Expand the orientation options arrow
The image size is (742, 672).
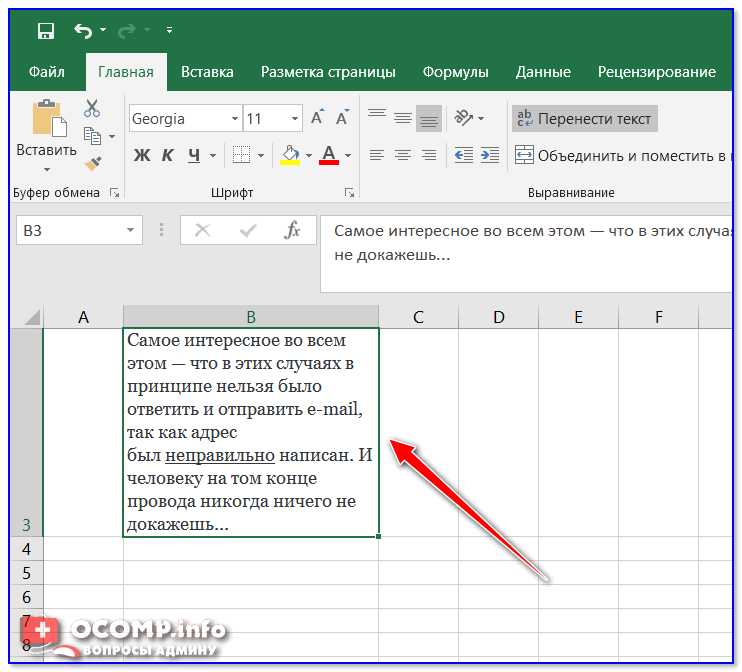point(481,118)
